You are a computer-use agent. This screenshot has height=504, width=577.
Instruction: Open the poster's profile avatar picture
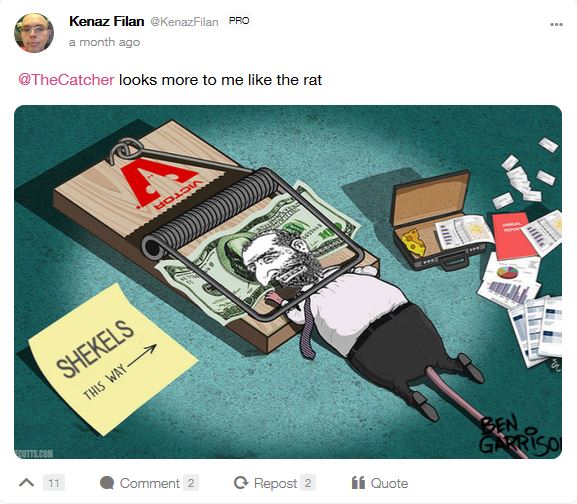(34, 33)
